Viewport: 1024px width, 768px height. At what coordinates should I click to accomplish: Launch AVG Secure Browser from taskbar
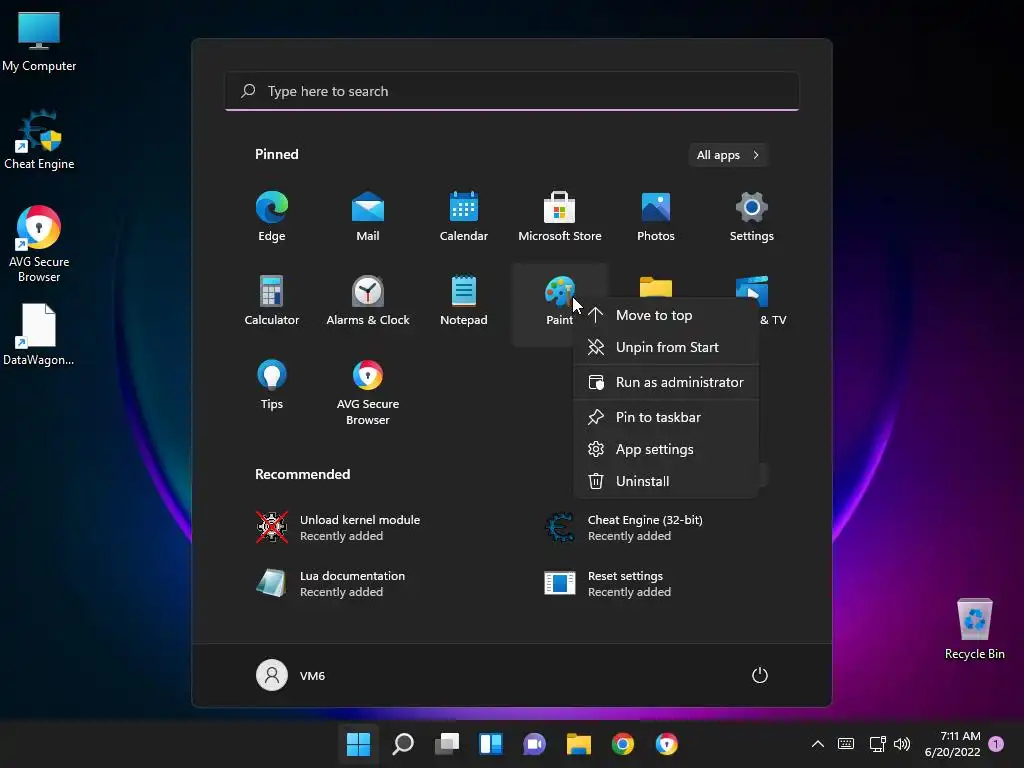(666, 744)
